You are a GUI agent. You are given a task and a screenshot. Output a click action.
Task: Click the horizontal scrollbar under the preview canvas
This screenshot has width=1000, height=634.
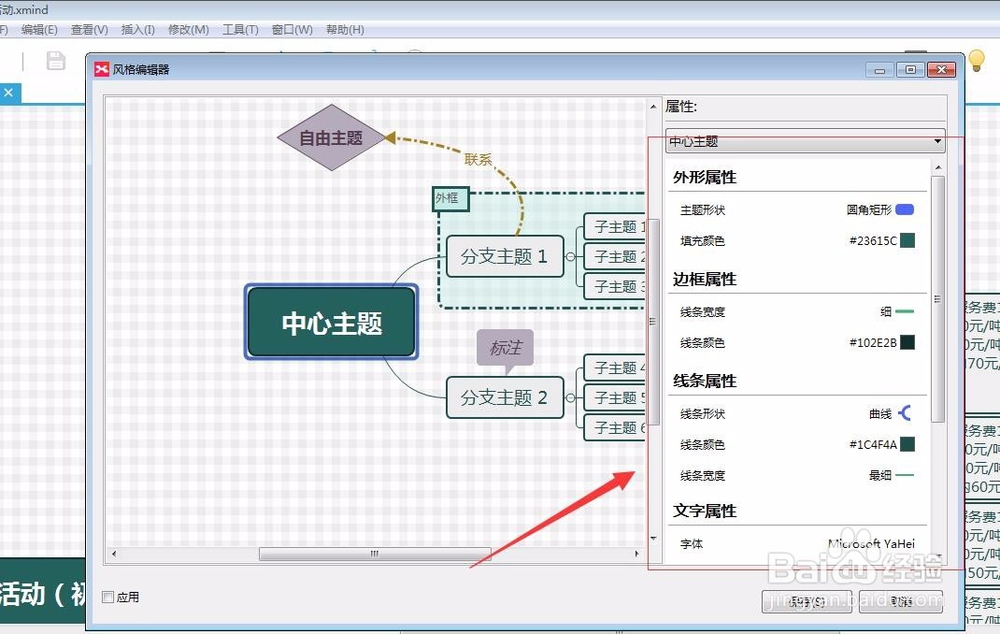coord(374,553)
